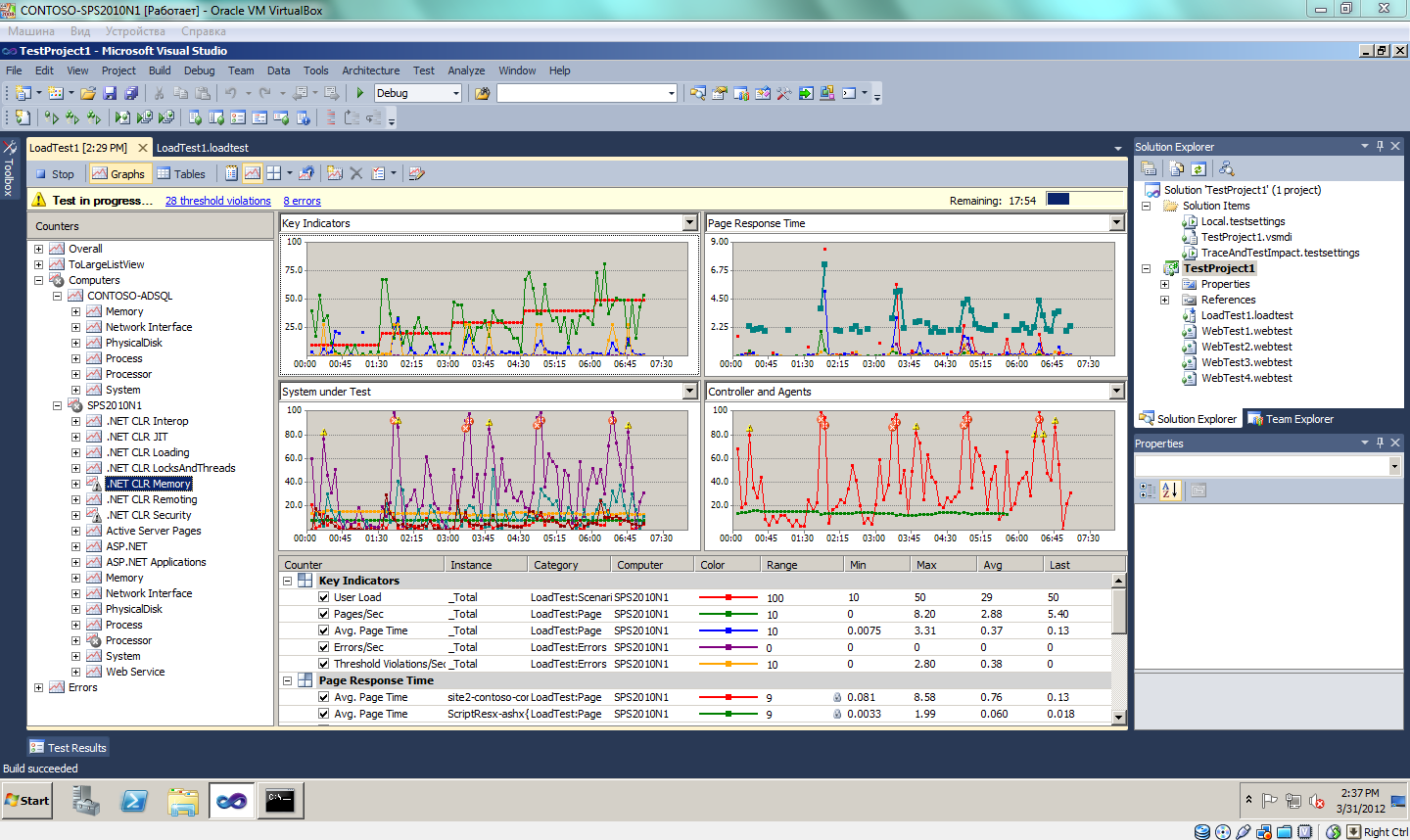The width and height of the screenshot is (1410, 840).
Task: Select WebTest3.webtest in Solution Explorer
Action: point(1246,362)
